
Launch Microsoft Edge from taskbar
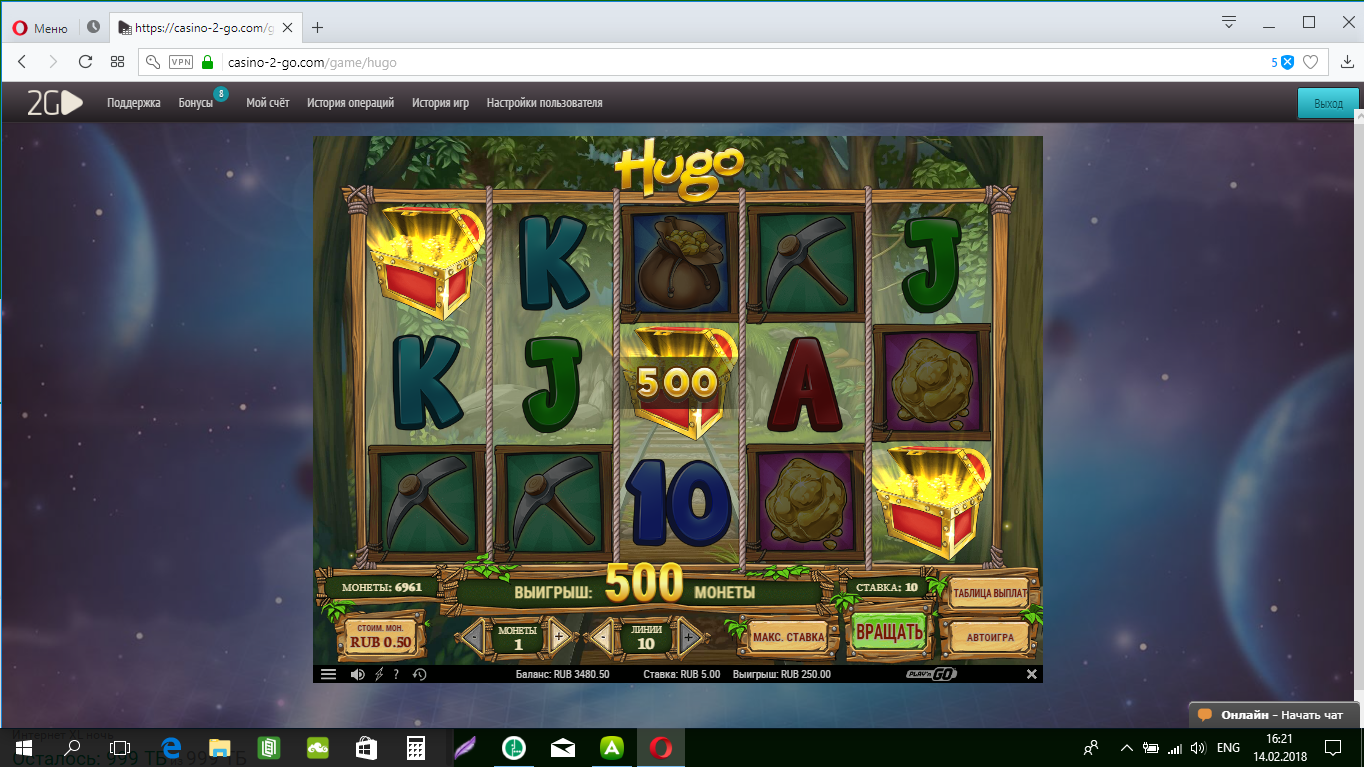(x=170, y=747)
